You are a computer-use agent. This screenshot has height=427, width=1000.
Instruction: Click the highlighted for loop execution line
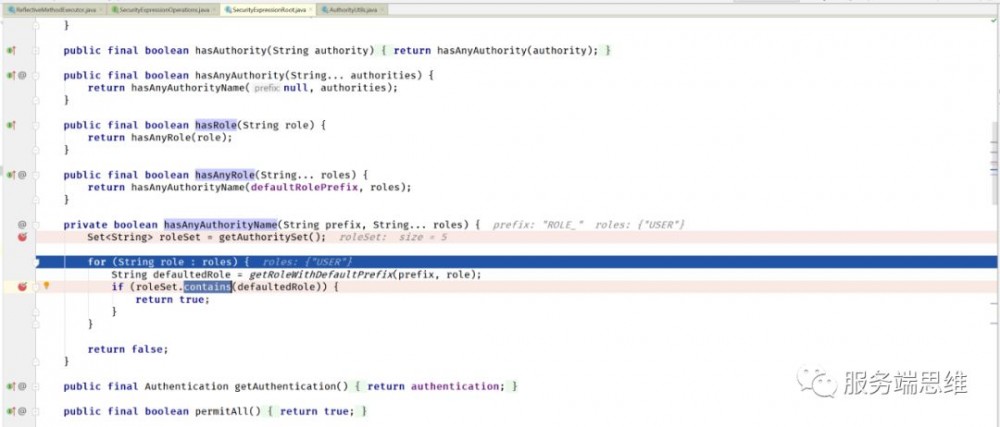point(516,262)
